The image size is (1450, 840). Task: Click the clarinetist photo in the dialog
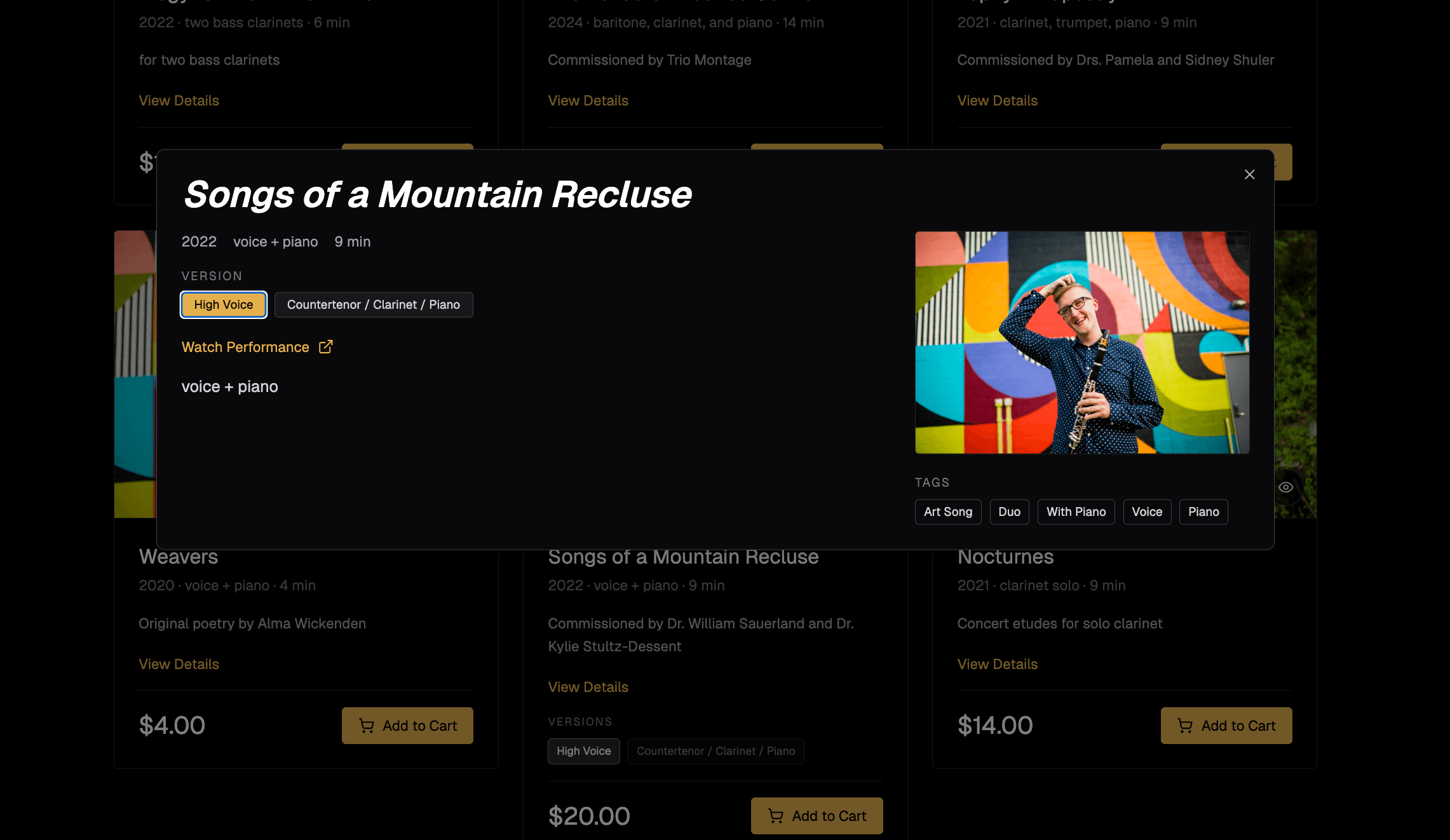1082,343
